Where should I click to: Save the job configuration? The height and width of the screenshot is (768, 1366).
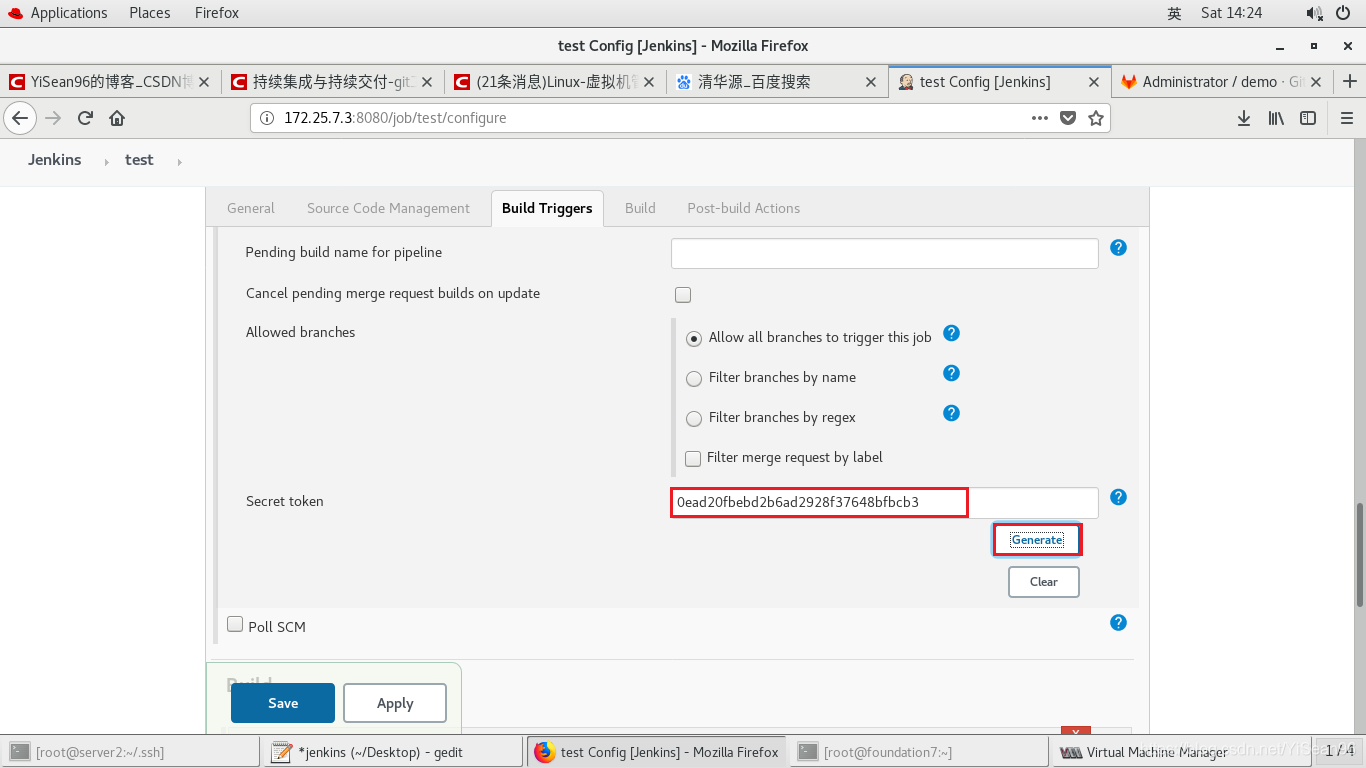[x=283, y=703]
